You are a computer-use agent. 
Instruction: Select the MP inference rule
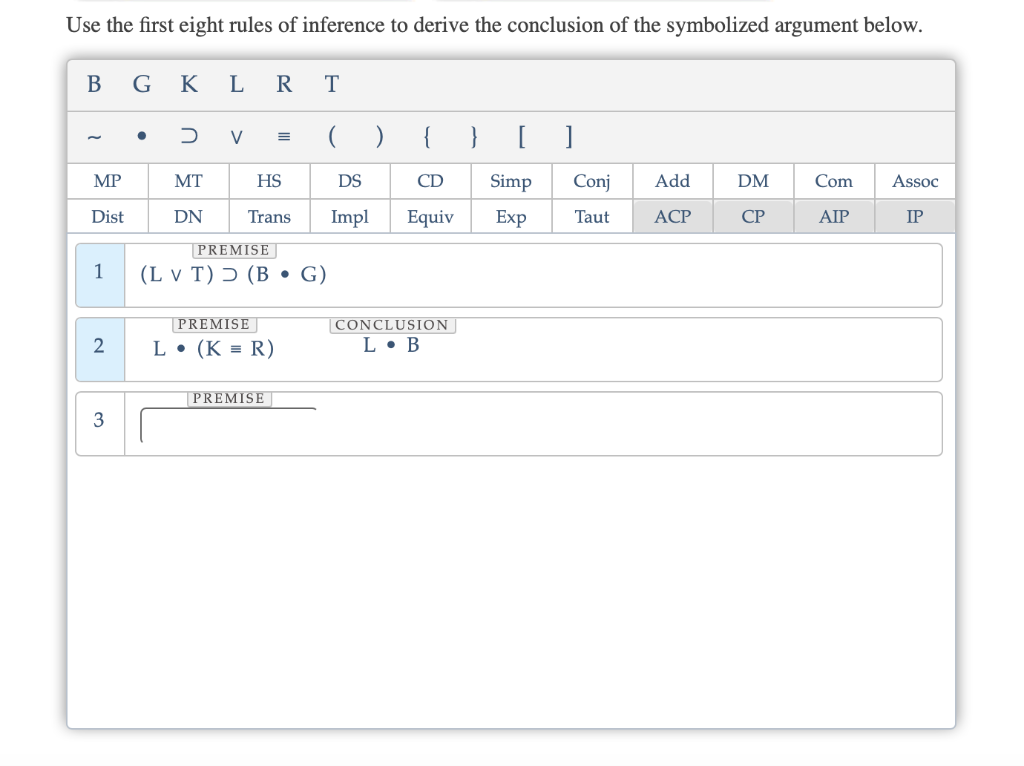[107, 181]
